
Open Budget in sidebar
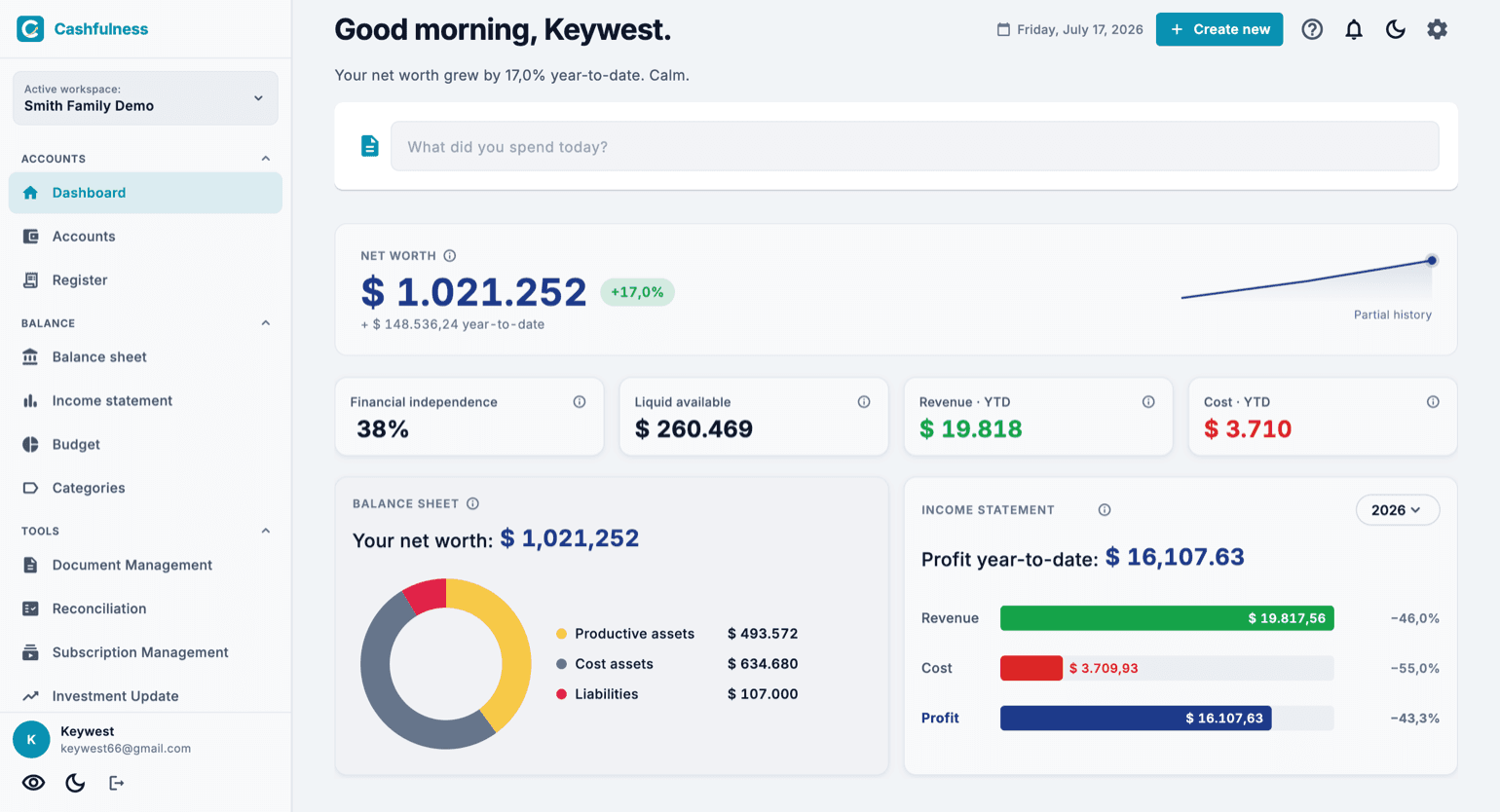(x=145, y=445)
